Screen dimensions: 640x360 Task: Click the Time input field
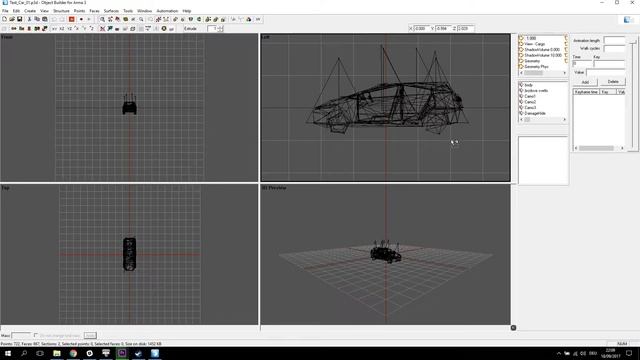tap(582, 64)
